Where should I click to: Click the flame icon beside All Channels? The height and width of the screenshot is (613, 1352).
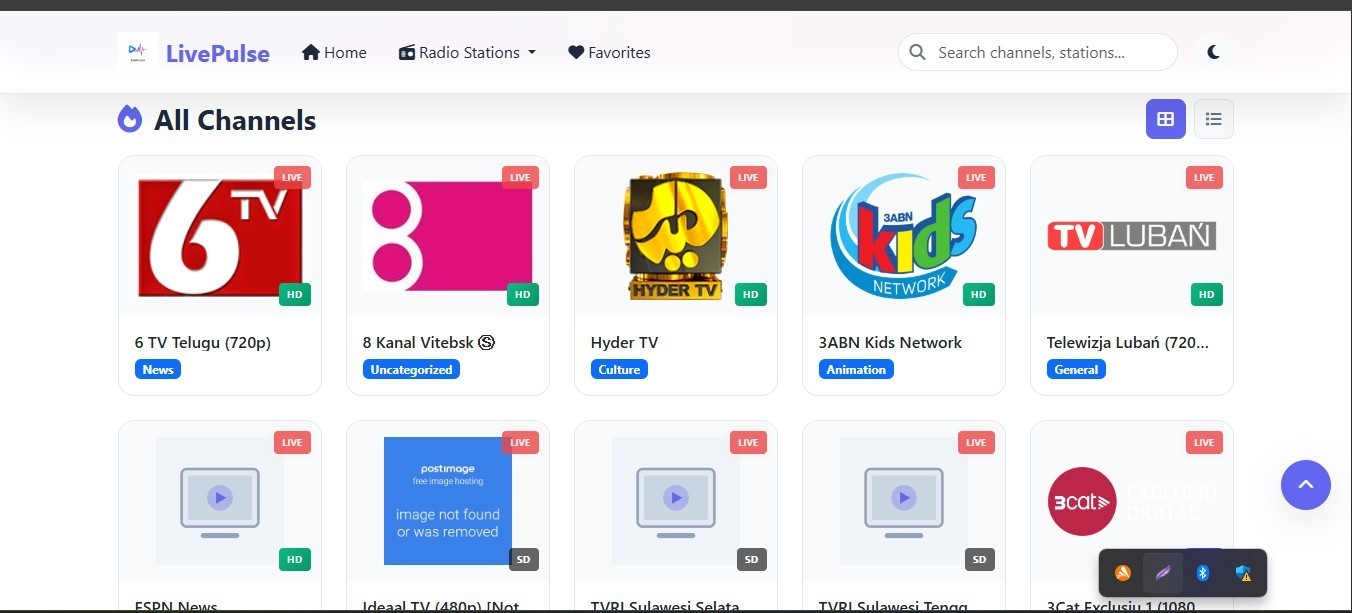(x=130, y=119)
